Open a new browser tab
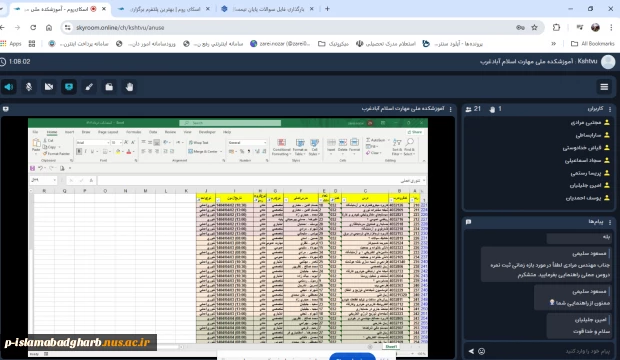Image resolution: width=620 pixels, height=360 pixels. tap(327, 9)
